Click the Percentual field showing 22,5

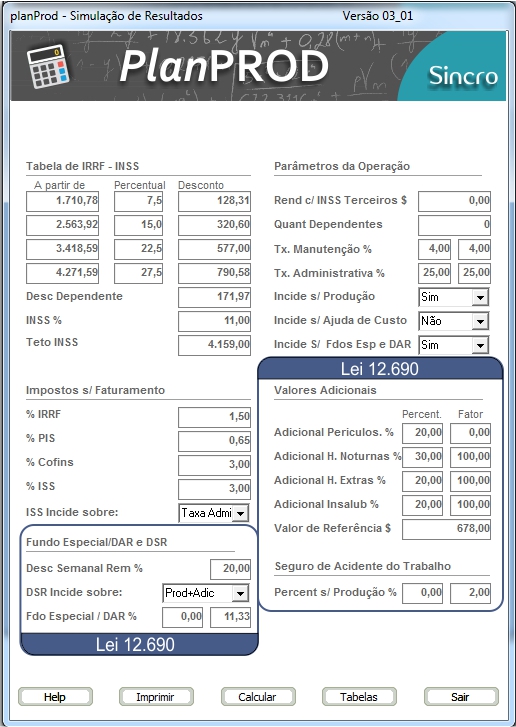139,249
